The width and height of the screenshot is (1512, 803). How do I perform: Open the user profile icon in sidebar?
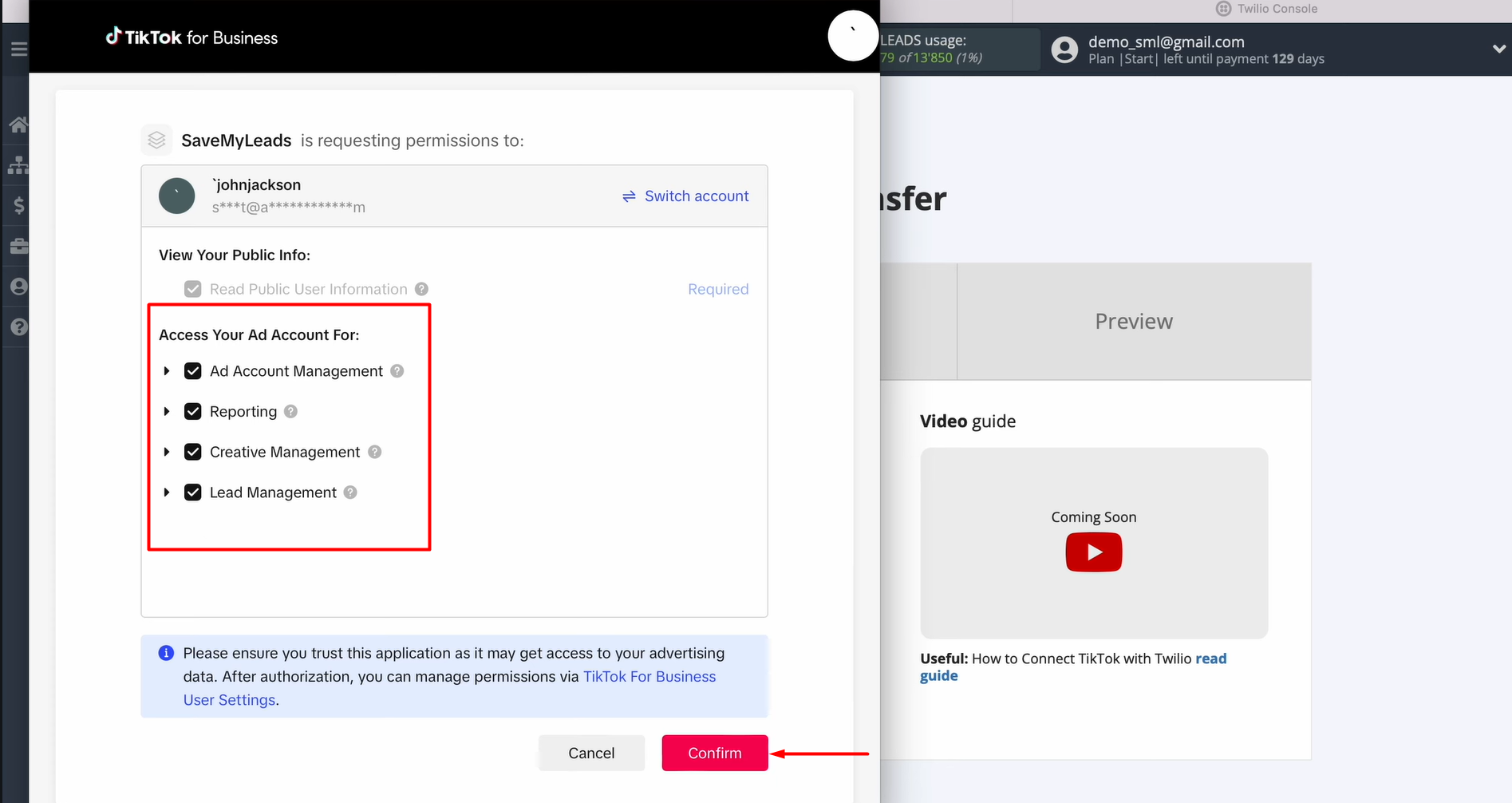(x=18, y=286)
